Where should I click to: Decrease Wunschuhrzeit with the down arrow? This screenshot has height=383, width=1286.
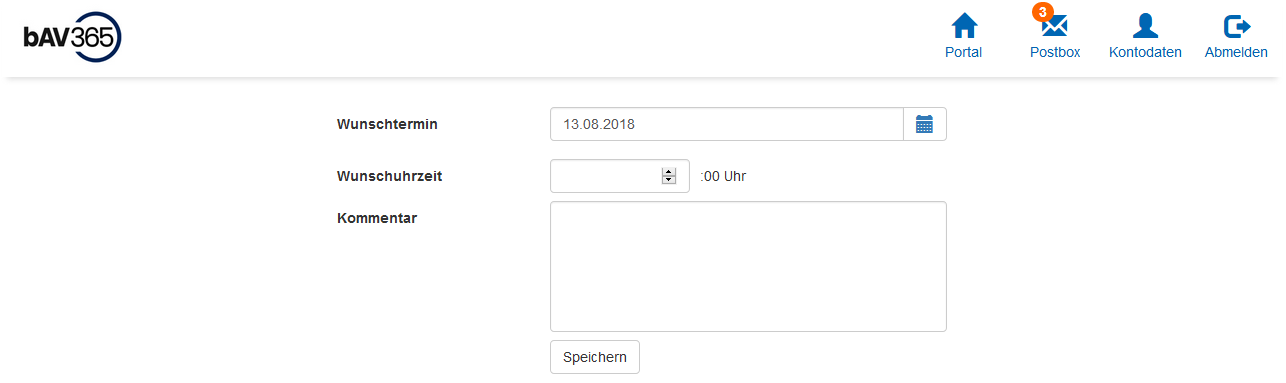[x=669, y=180]
